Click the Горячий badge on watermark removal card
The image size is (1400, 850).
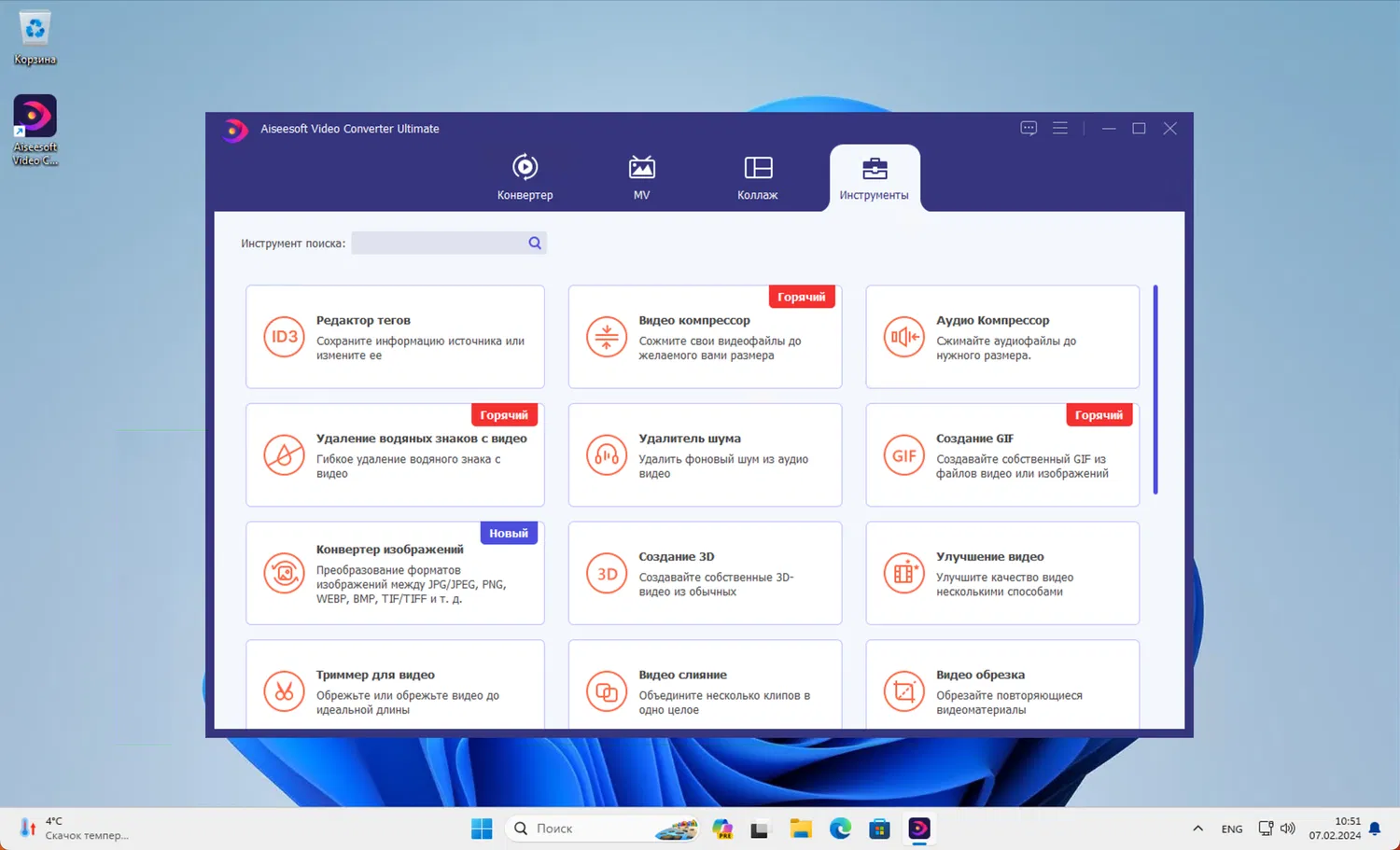point(504,415)
